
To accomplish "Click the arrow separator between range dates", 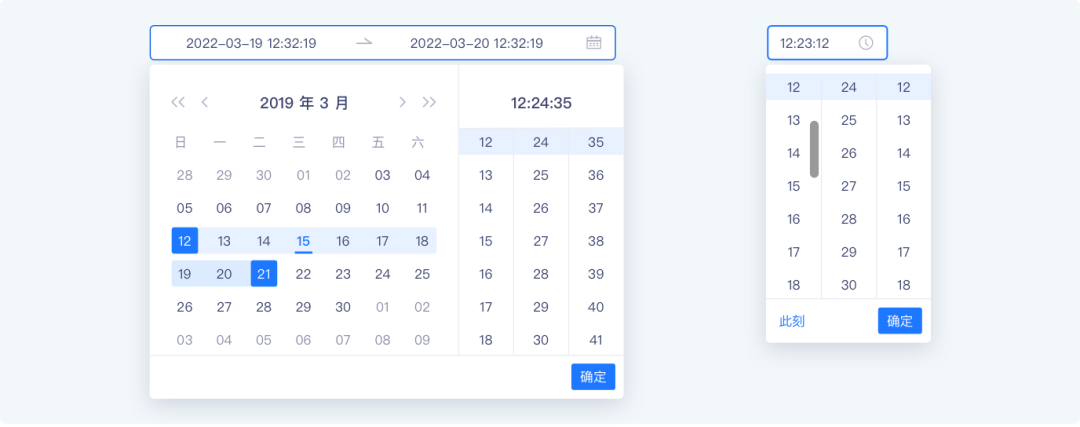I will pyautogui.click(x=364, y=42).
